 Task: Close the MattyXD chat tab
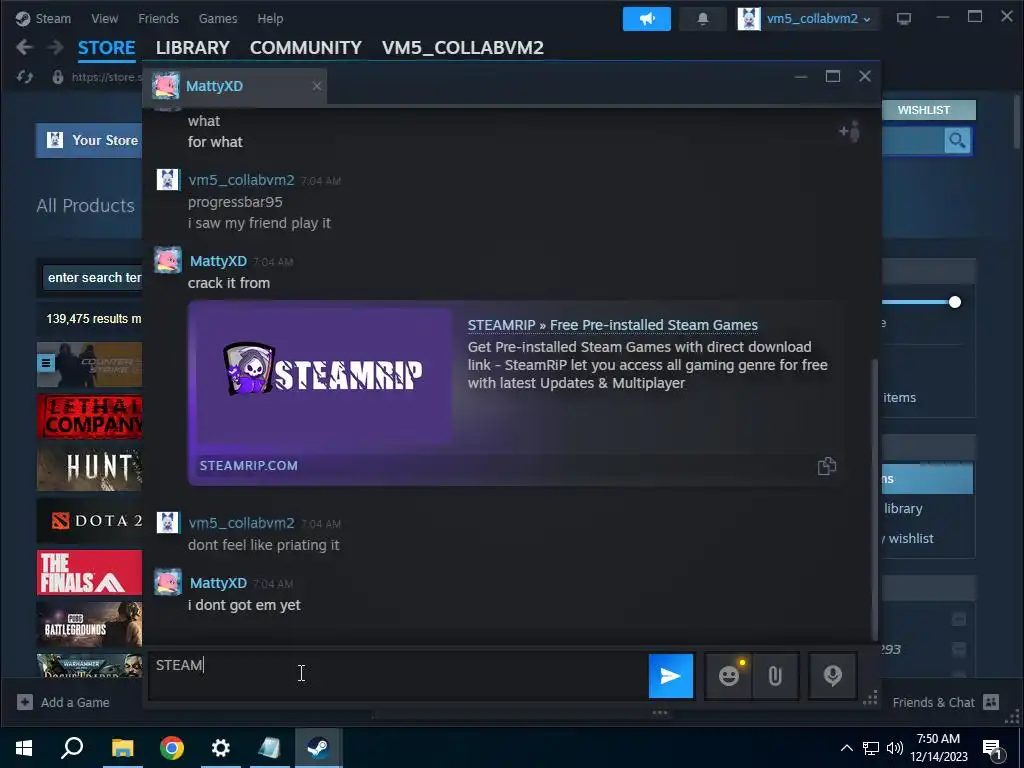[317, 86]
